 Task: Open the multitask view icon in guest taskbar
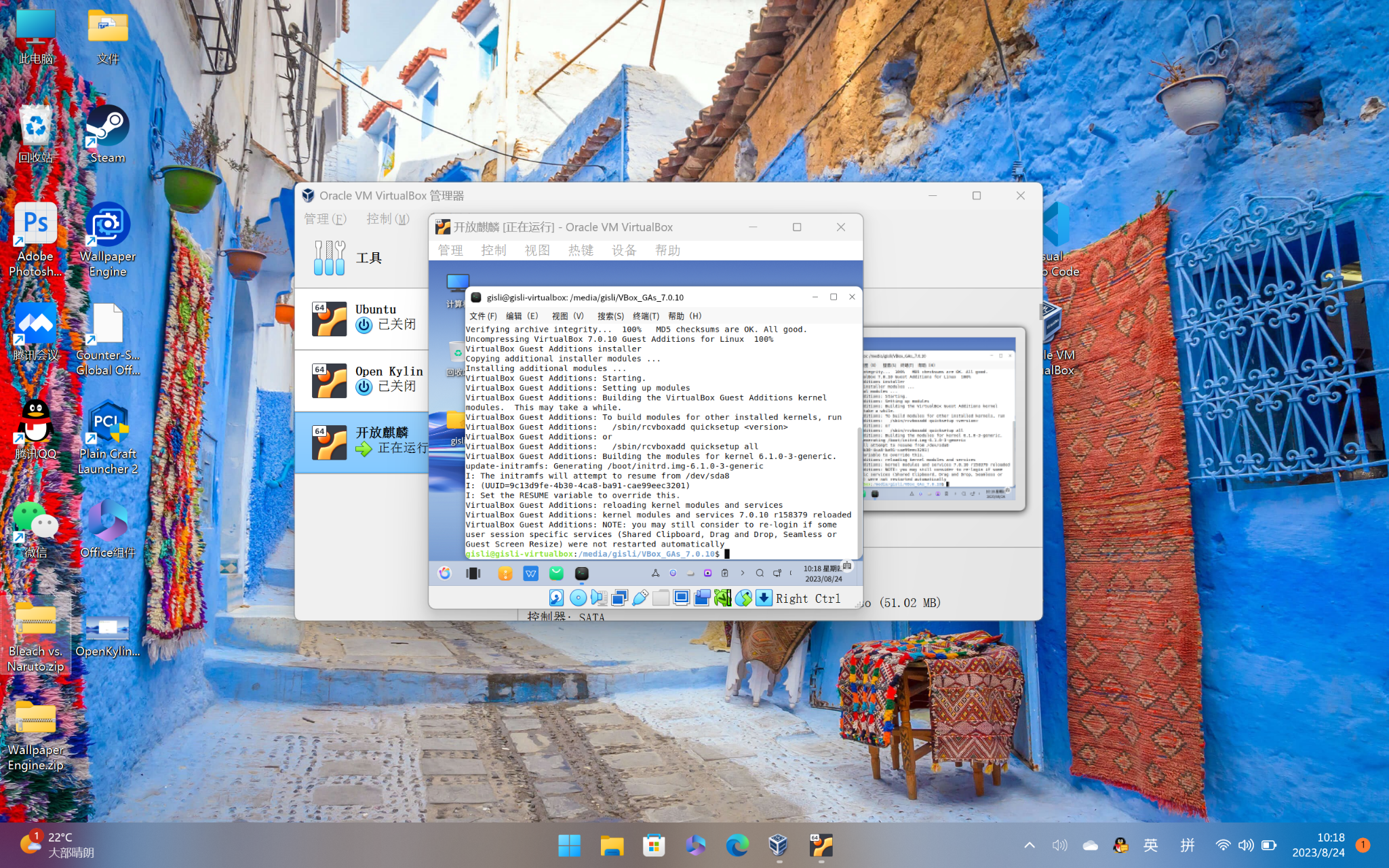[x=473, y=573]
